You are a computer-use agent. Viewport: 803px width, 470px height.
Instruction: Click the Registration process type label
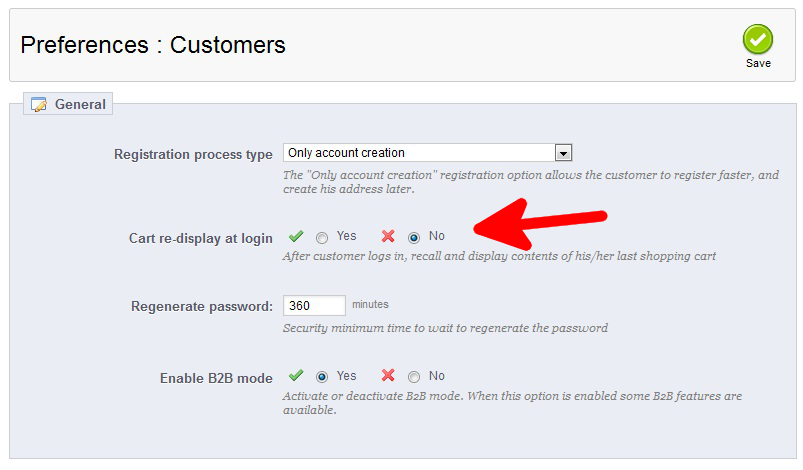[193, 155]
